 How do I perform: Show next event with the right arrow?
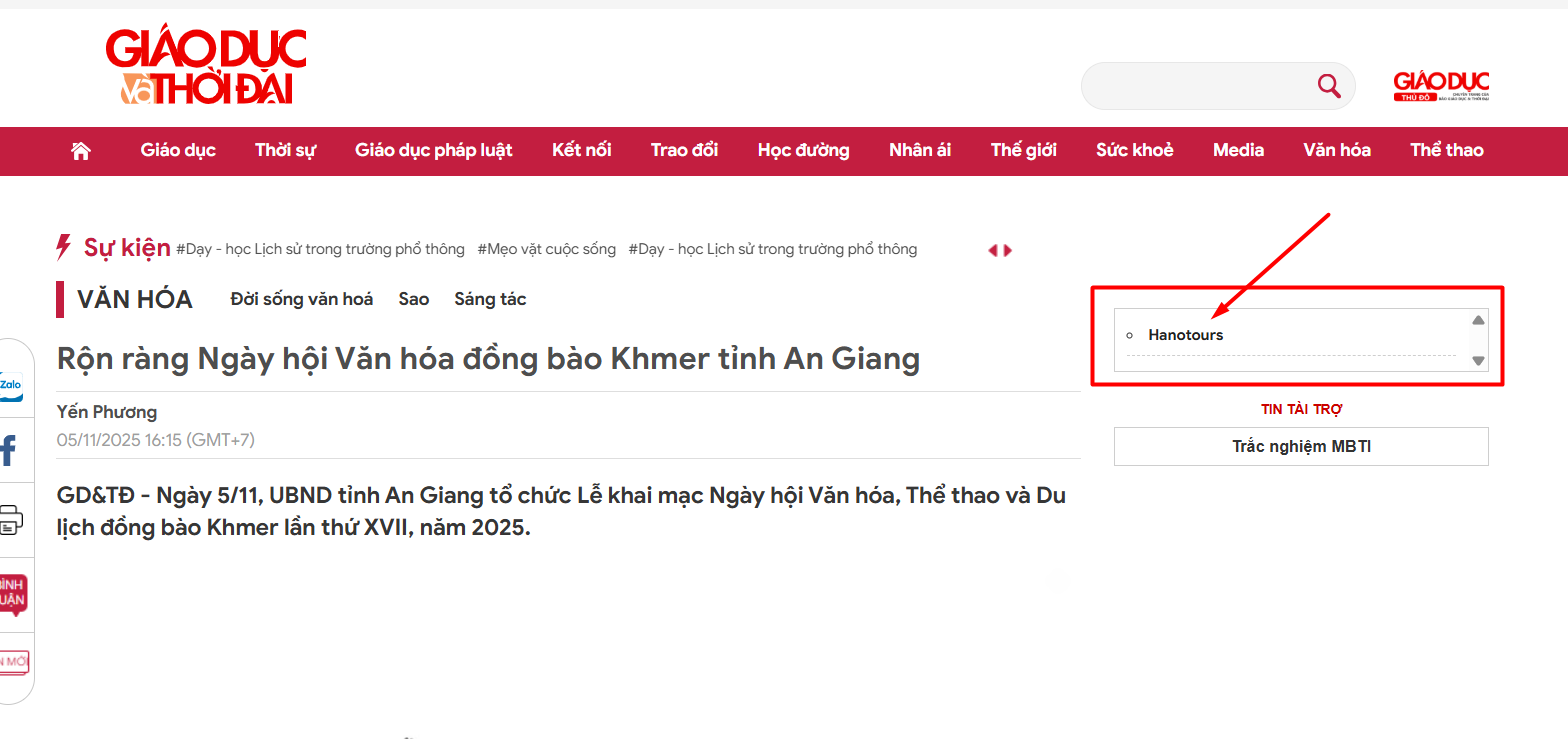tap(1008, 250)
